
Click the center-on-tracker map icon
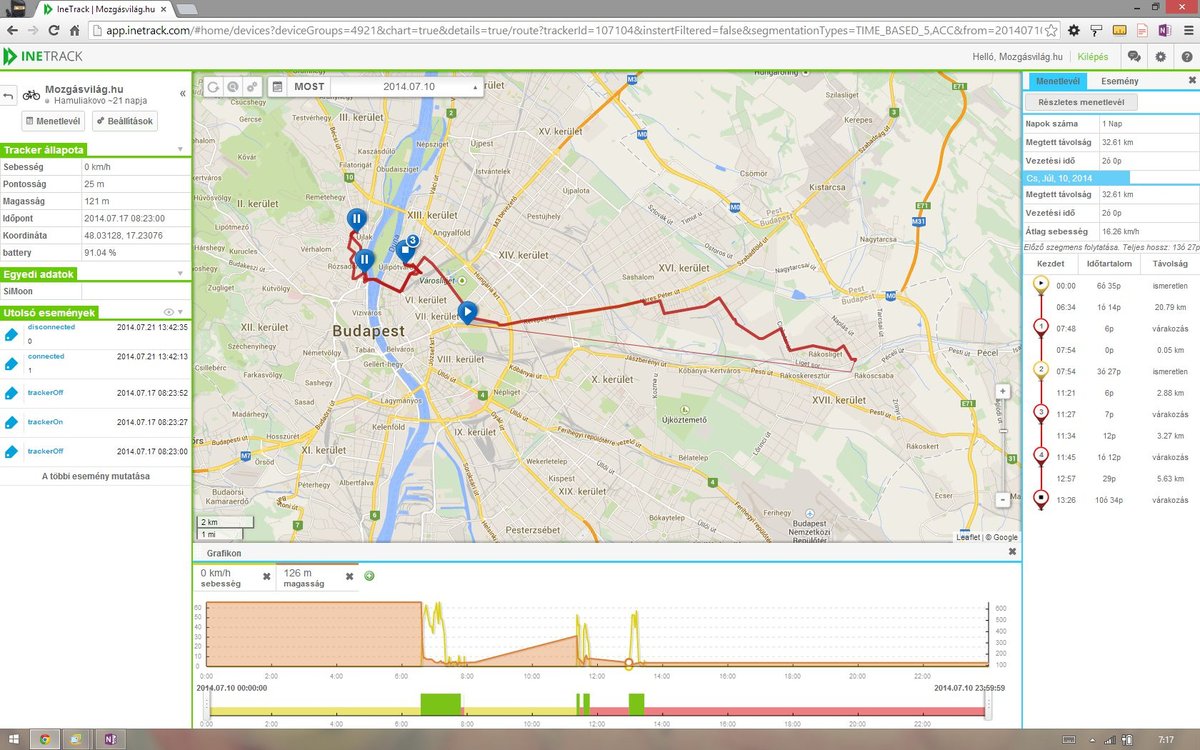point(232,87)
